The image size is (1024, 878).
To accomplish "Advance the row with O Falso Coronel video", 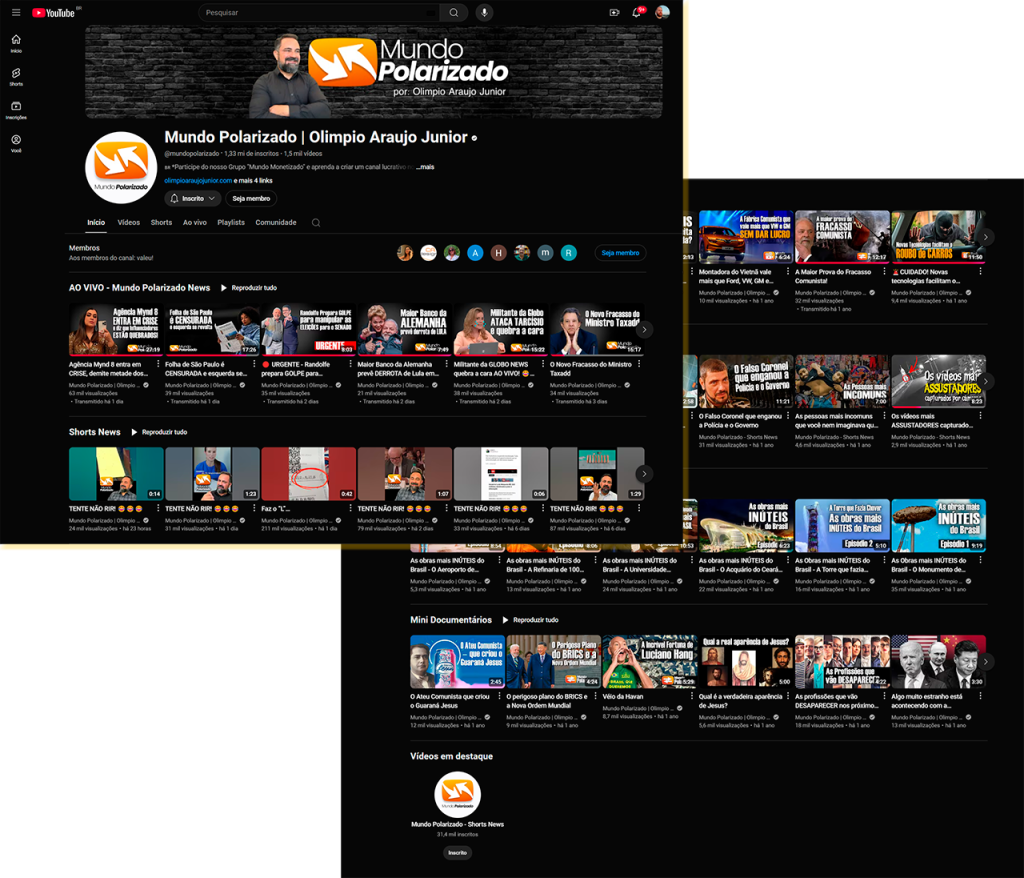I will click(x=985, y=381).
